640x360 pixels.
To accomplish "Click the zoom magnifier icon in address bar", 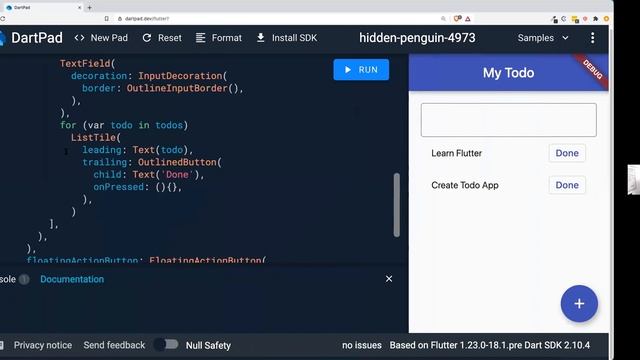I will [443, 18].
